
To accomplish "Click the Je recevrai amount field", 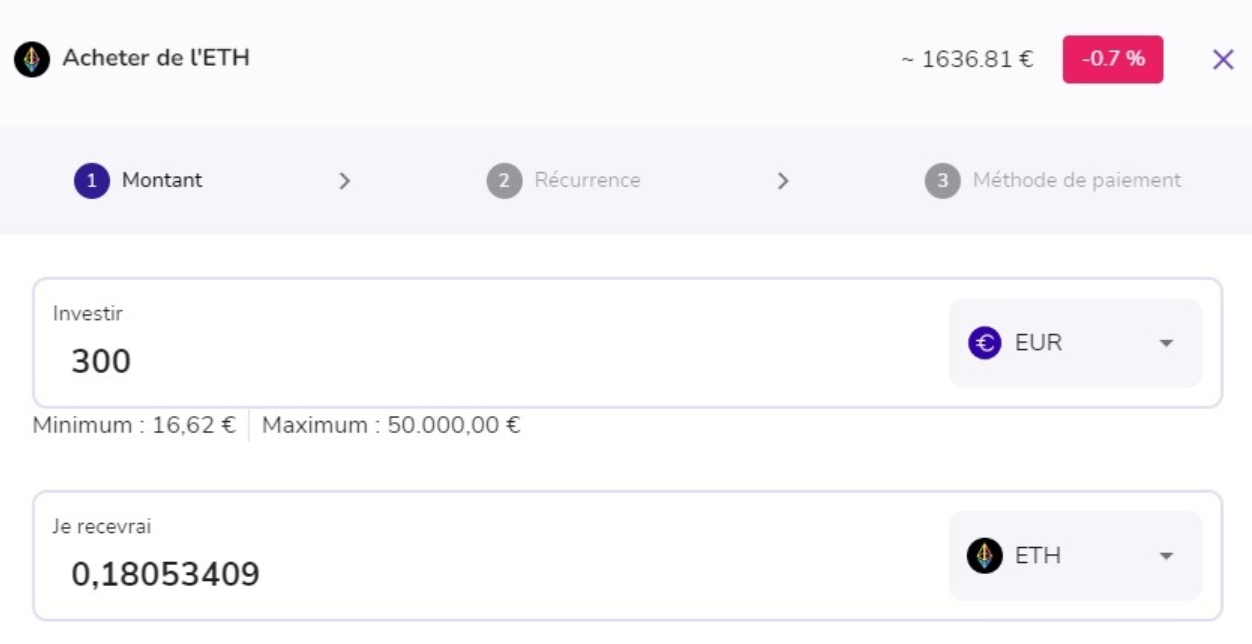I will (x=480, y=574).
